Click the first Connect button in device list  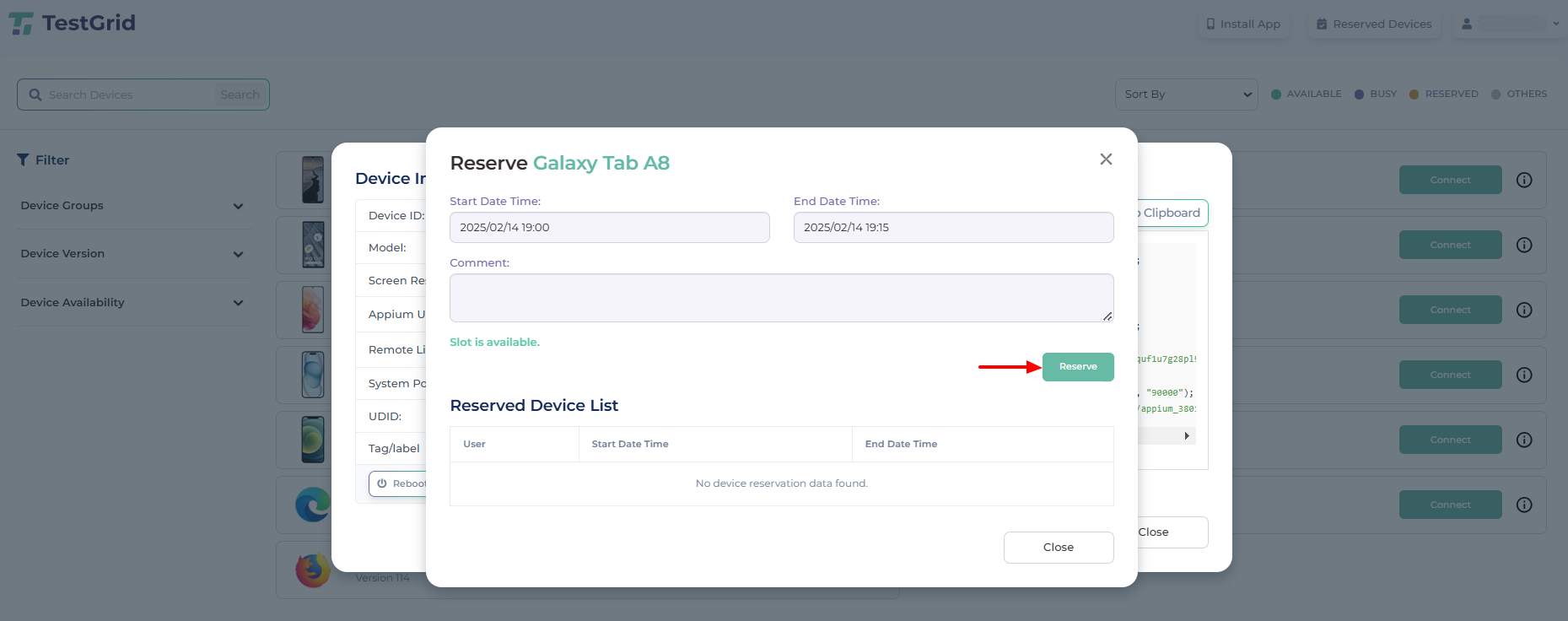[1450, 180]
